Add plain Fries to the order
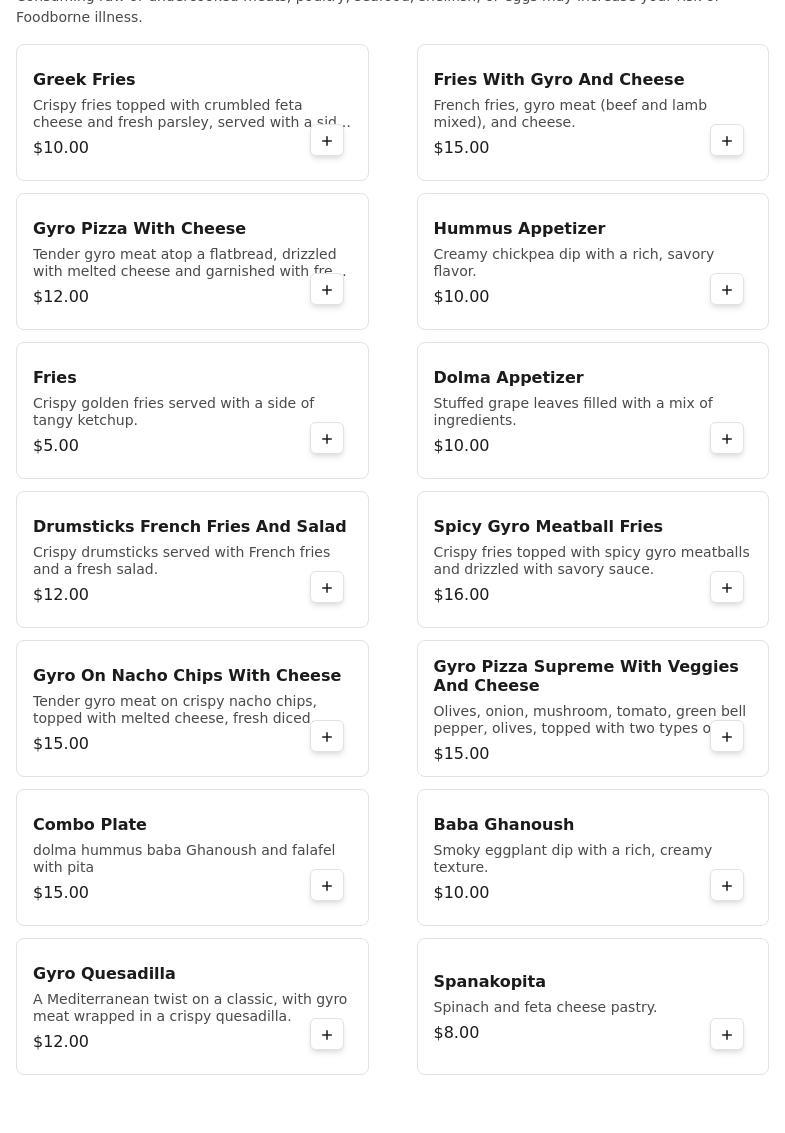The width and height of the screenshot is (785, 1133). click(x=327, y=439)
